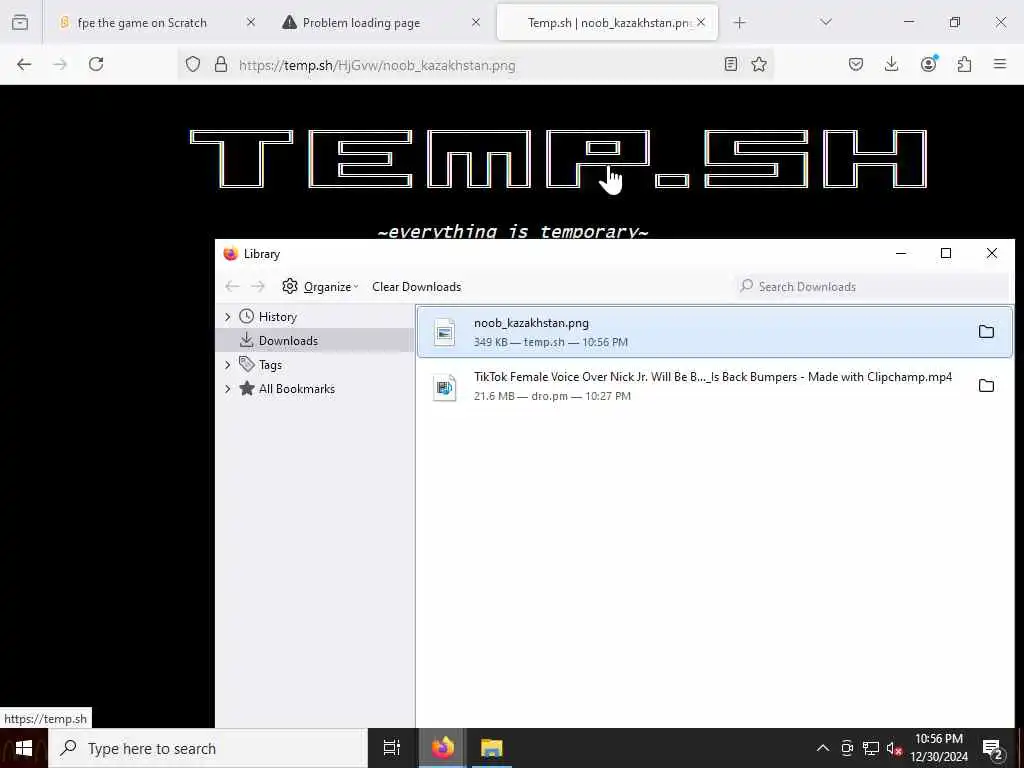
Task: Open the Organize menu in Library
Action: point(321,287)
